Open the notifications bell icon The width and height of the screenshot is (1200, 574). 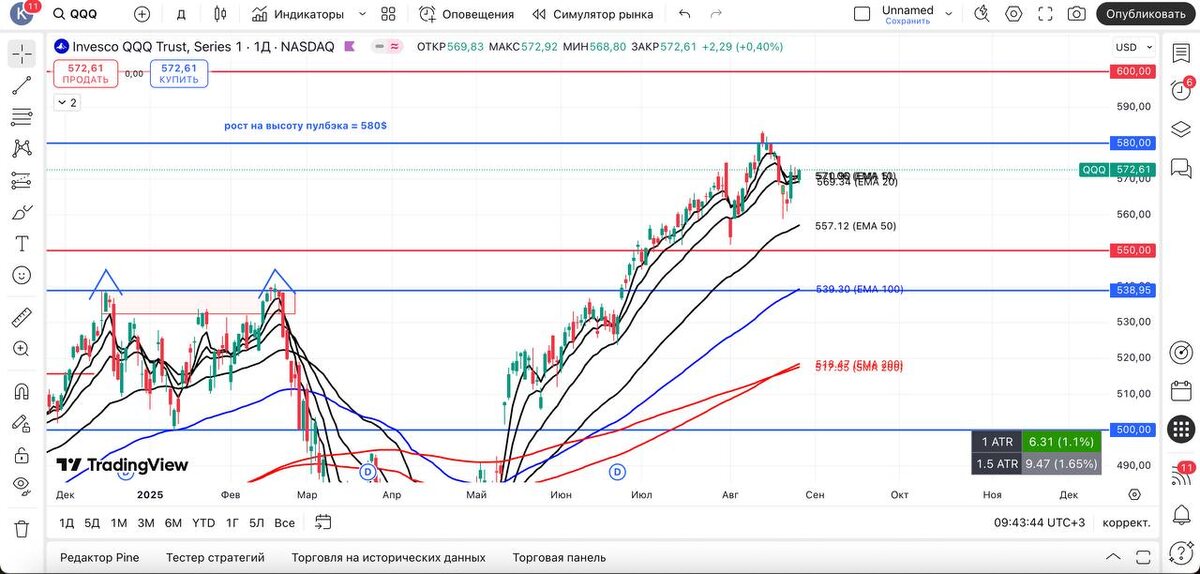(1180, 516)
